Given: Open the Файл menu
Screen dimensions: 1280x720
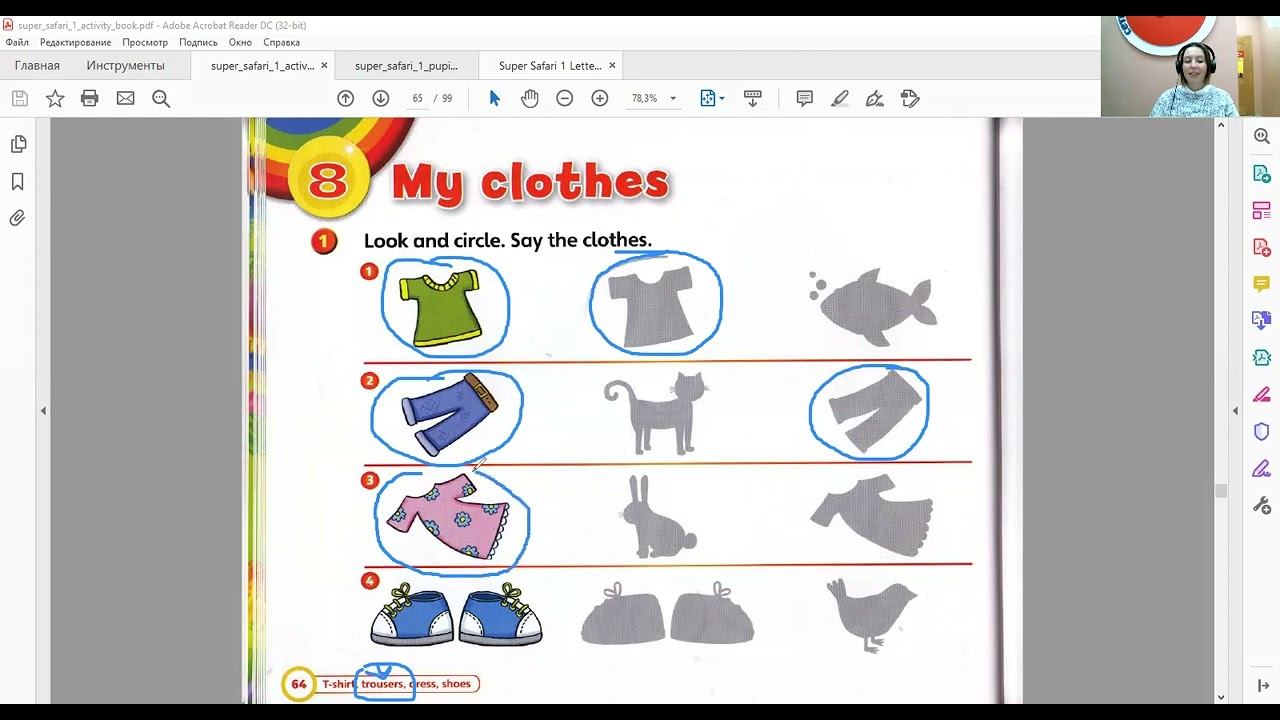Looking at the screenshot, I should tap(17, 42).
